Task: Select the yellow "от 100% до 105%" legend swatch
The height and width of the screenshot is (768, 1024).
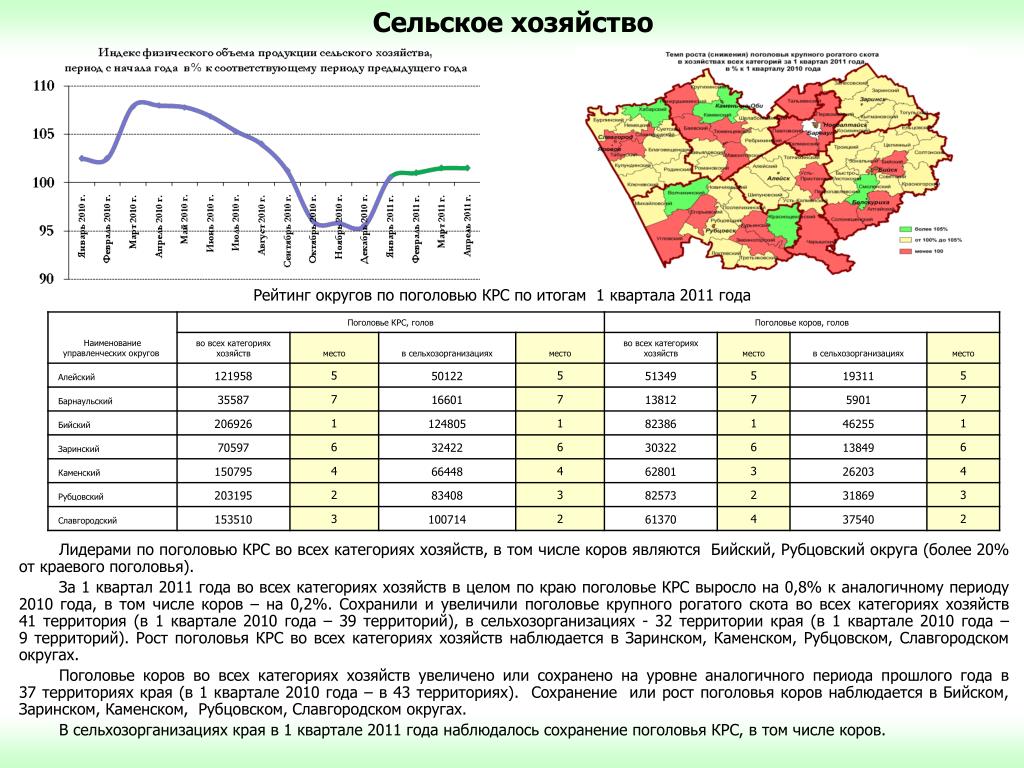Action: coord(905,240)
